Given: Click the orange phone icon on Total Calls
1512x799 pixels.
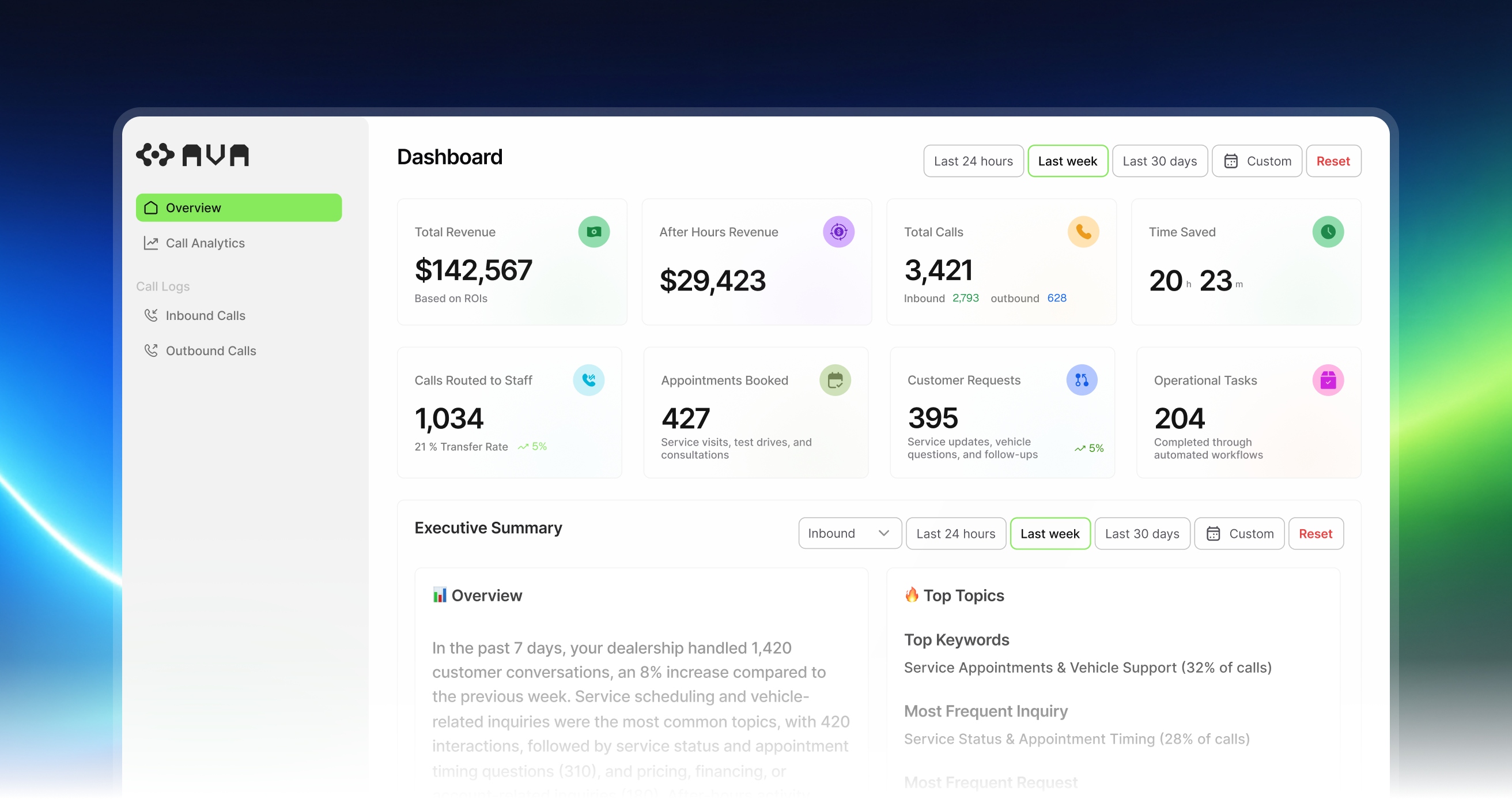Looking at the screenshot, I should (x=1083, y=232).
